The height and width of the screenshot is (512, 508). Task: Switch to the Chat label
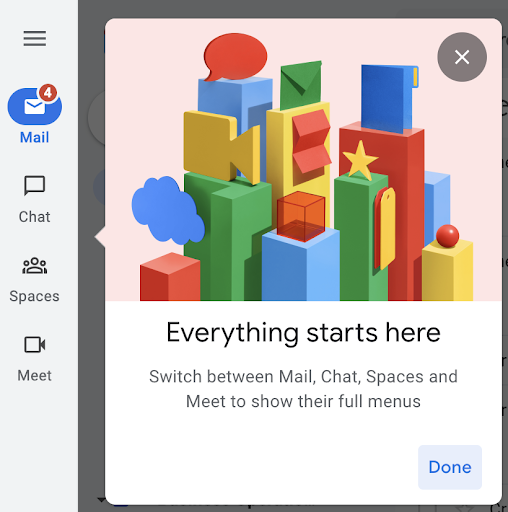(34, 217)
